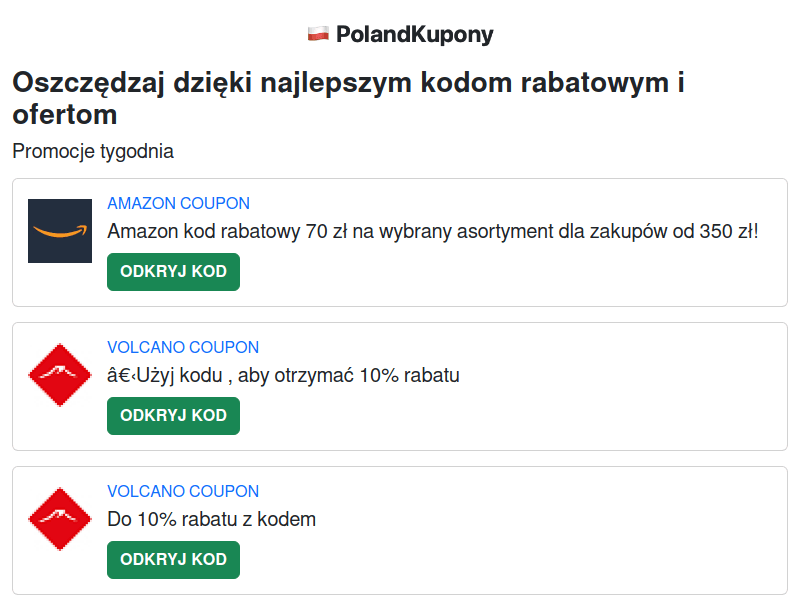The height and width of the screenshot is (600, 800).
Task: Reveal the Amazon code with ODKRYJ KOD
Action: [x=173, y=271]
